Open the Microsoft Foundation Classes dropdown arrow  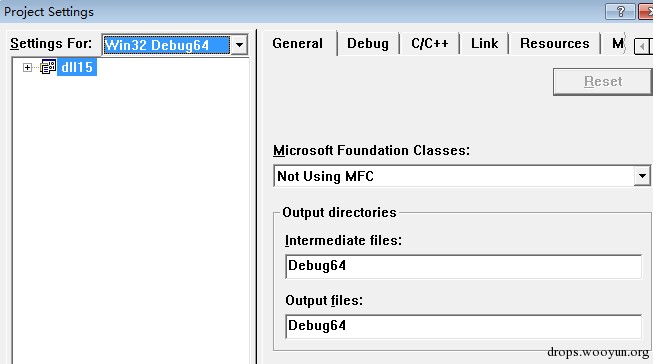(642, 176)
